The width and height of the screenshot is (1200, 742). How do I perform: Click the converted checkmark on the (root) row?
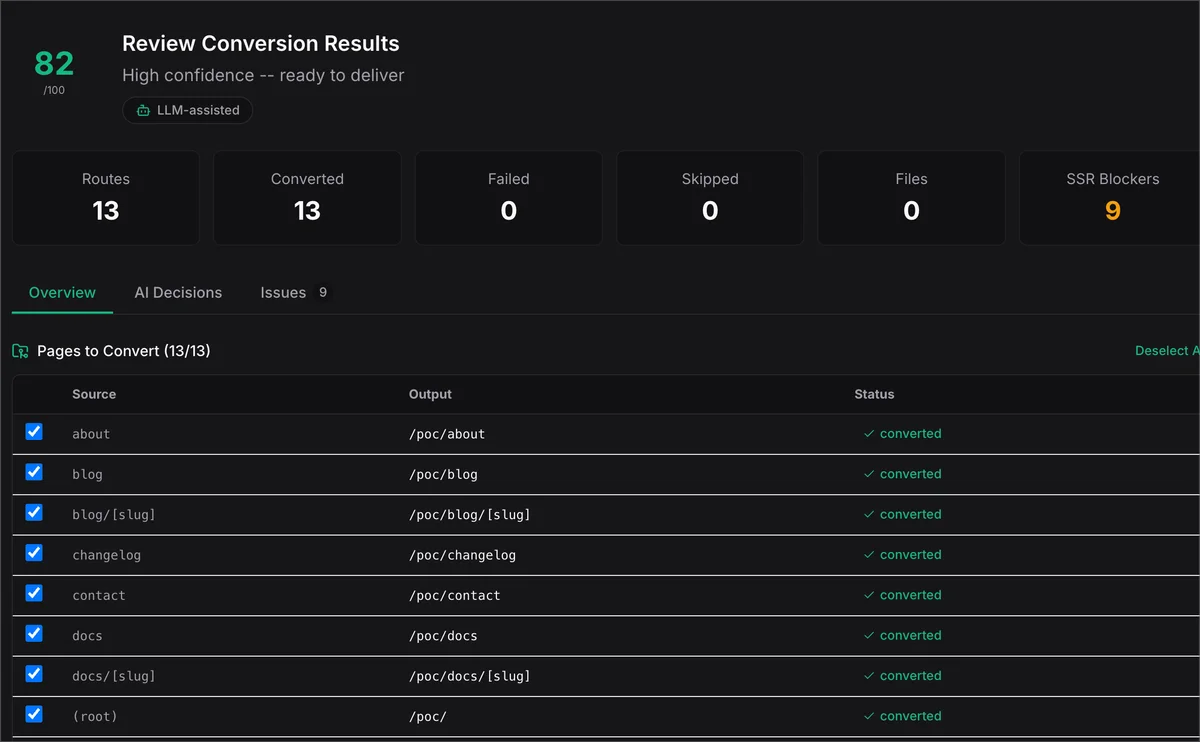[869, 716]
